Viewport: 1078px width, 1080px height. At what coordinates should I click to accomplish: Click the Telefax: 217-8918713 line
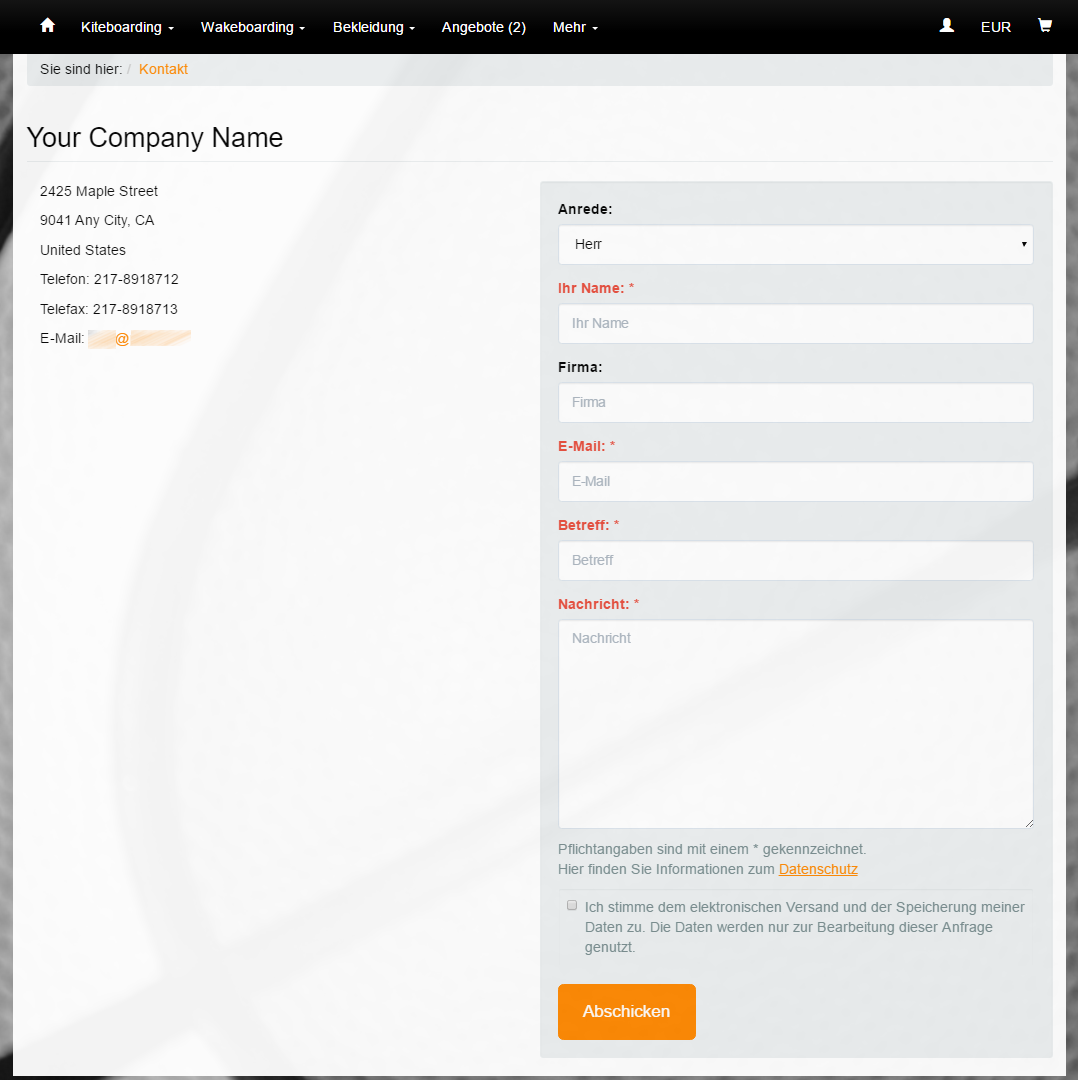(x=109, y=309)
